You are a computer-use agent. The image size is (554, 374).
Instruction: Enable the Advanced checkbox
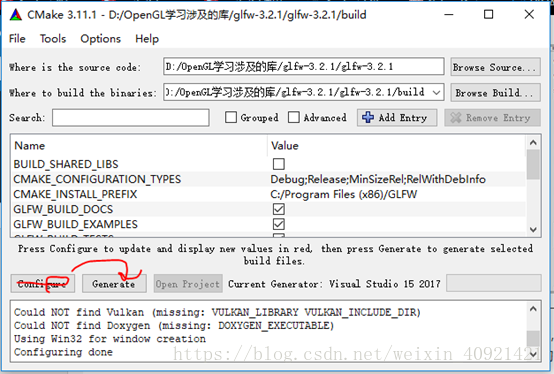(x=294, y=117)
